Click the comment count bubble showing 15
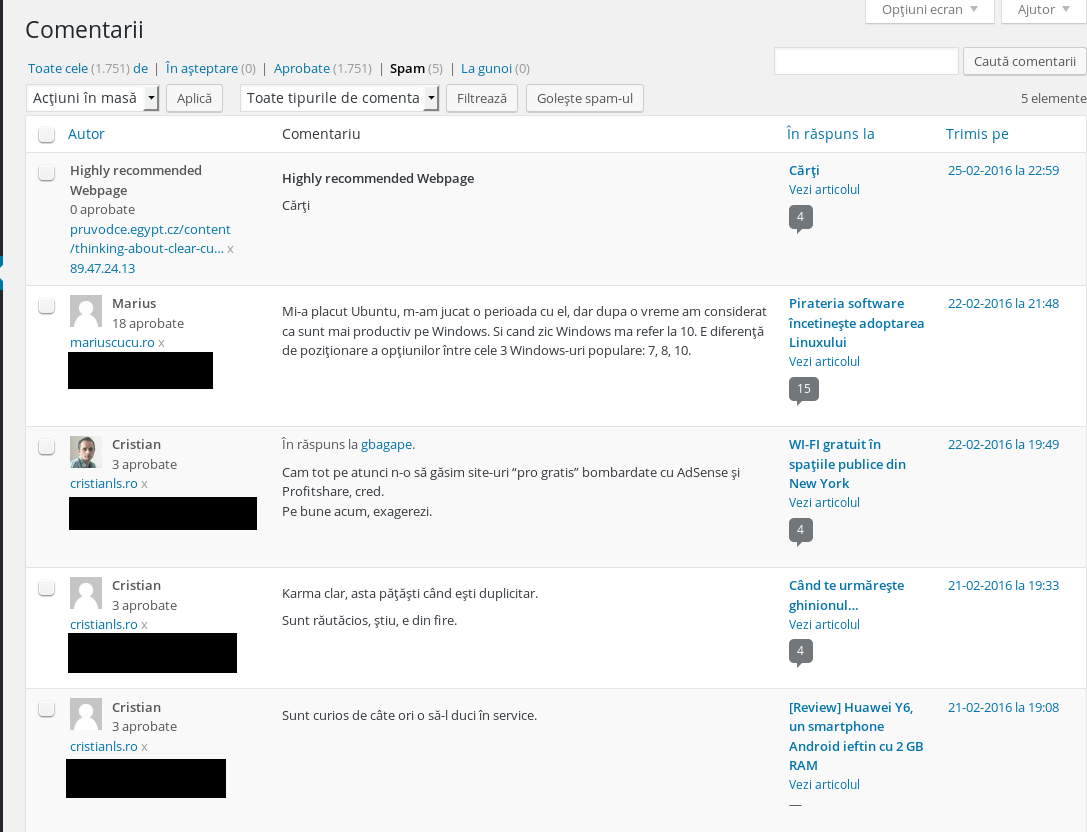Screen dimensions: 1087x832 803,389
